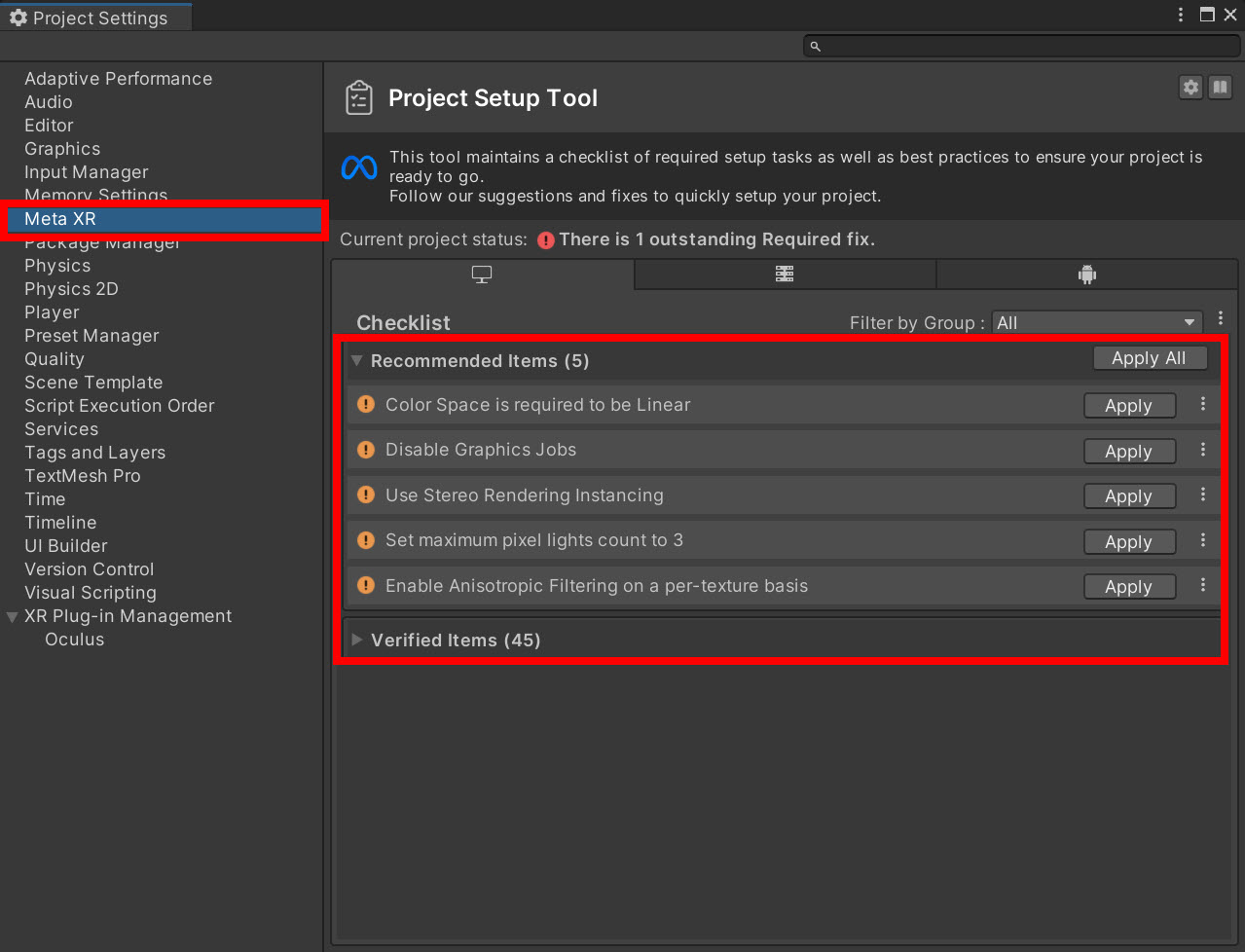Apply the Disable Graphics Jobs fix
Viewport: 1245px width, 952px height.
click(x=1129, y=452)
